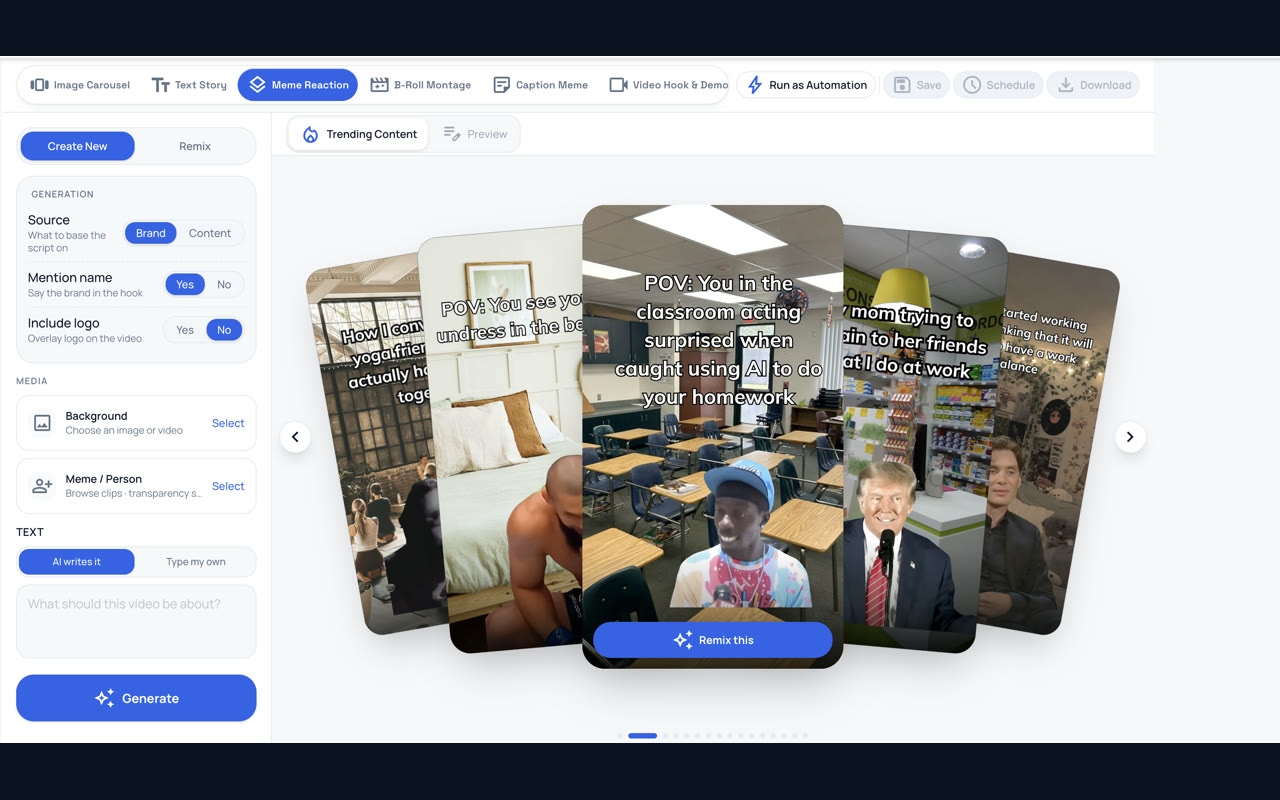This screenshot has width=1280, height=800.
Task: Click the Video Hook camera icon
Action: [x=618, y=85]
